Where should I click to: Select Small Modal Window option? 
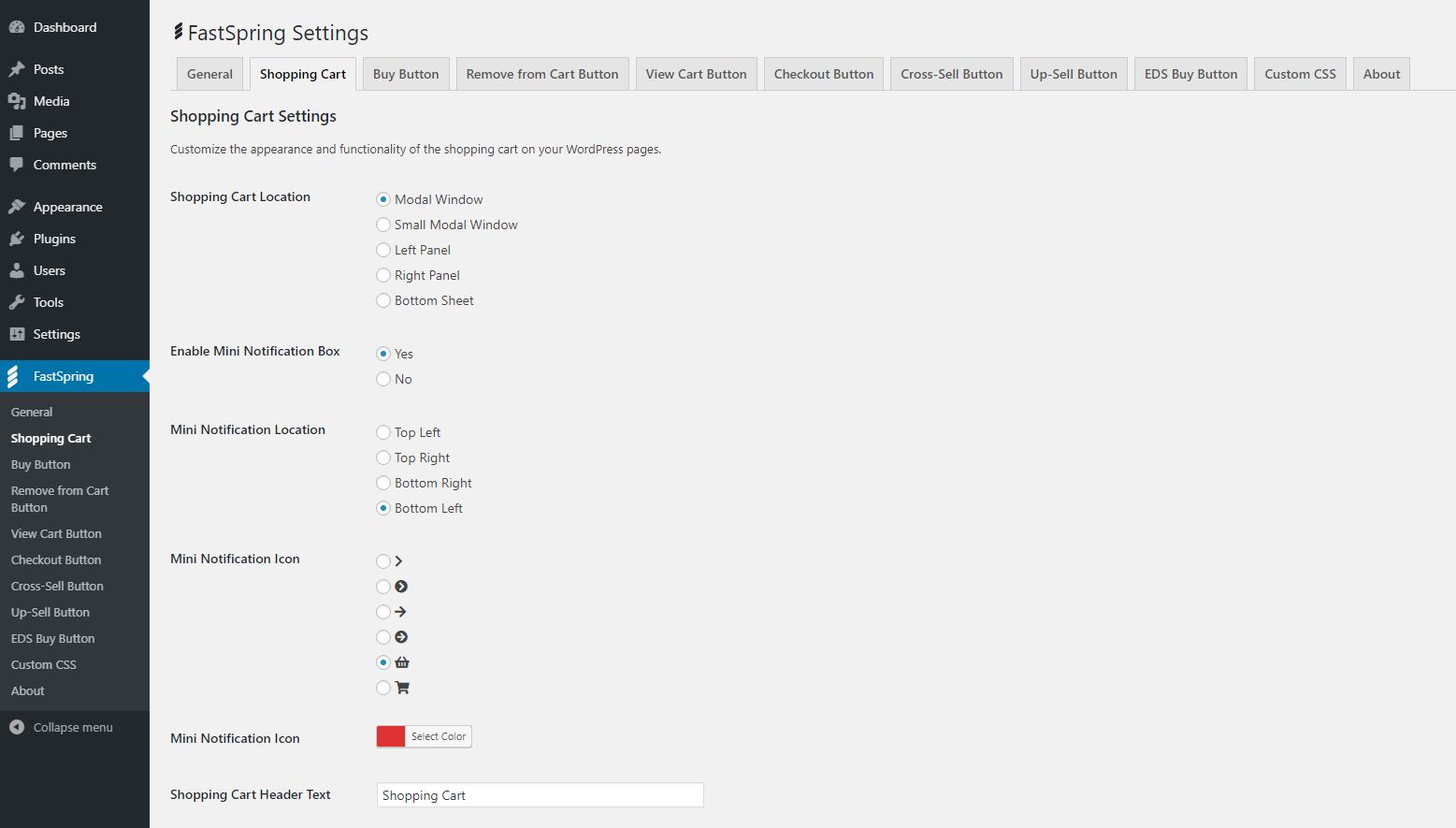(x=383, y=225)
